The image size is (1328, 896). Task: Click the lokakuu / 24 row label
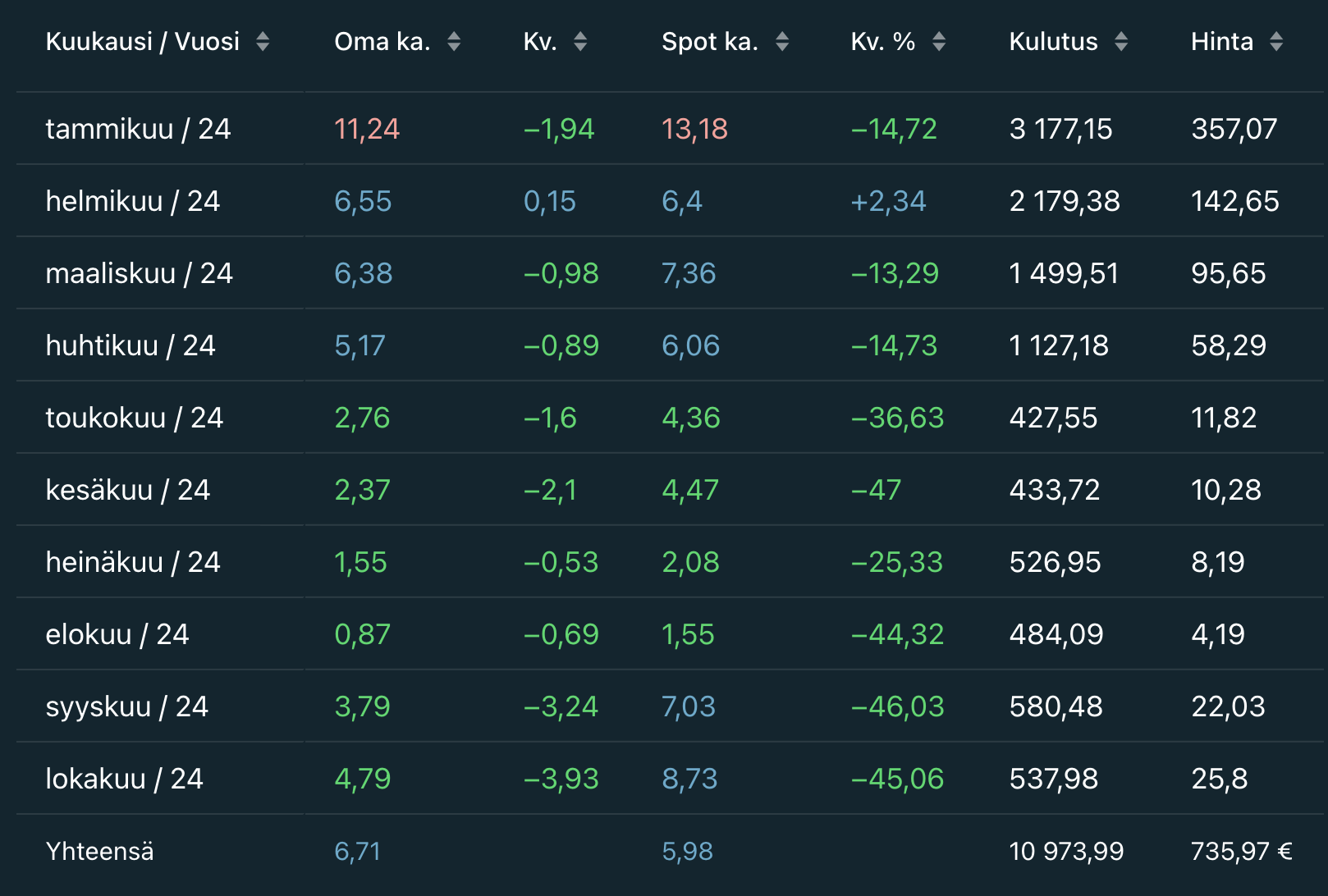click(124, 779)
